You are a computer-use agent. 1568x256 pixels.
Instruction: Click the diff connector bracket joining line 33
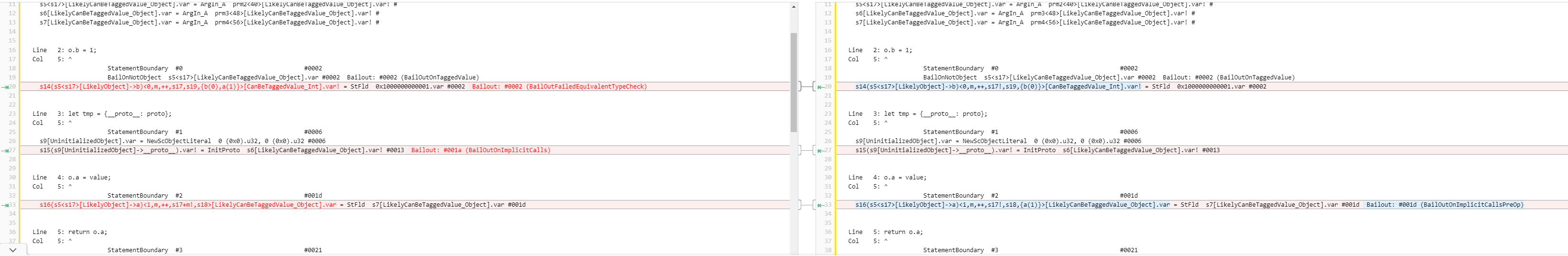tap(806, 205)
